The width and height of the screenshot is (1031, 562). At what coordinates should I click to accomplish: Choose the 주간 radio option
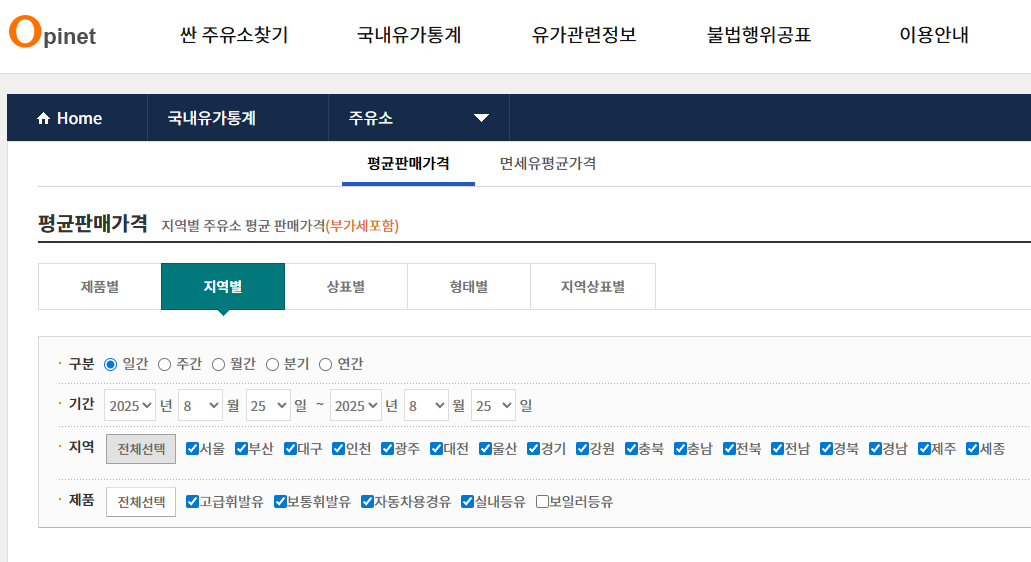pyautogui.click(x=164, y=364)
